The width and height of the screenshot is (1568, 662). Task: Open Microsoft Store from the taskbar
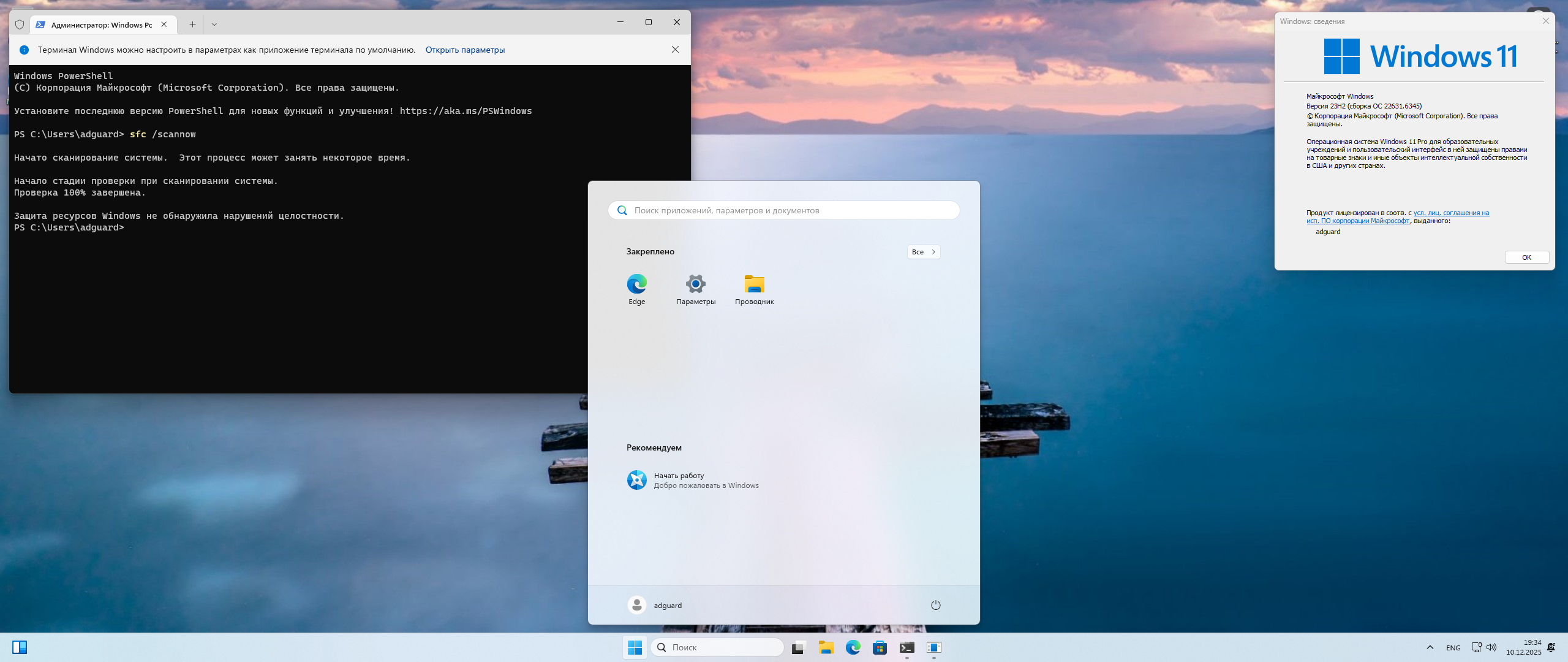(880, 647)
